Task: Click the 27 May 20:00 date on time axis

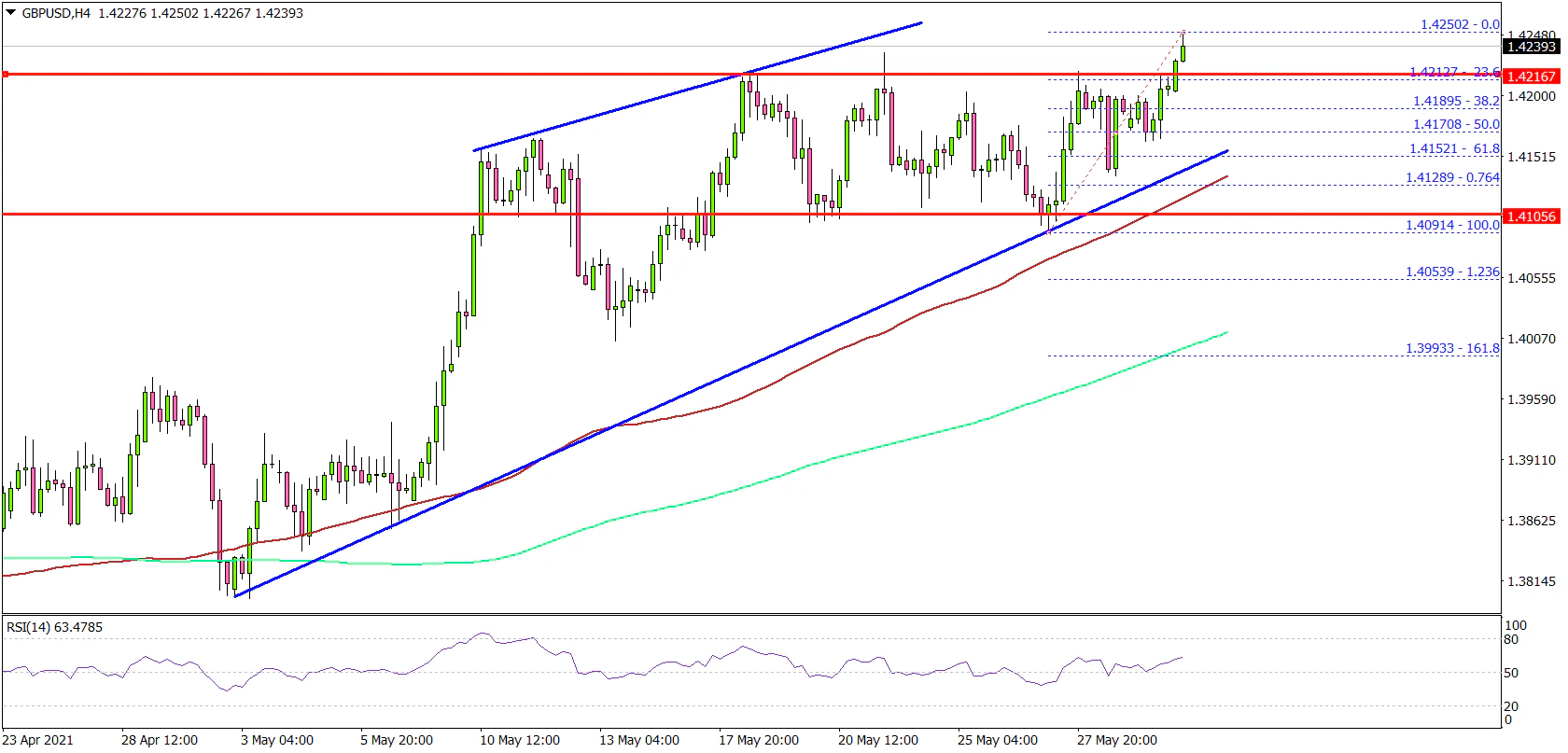Action: coord(1116,740)
